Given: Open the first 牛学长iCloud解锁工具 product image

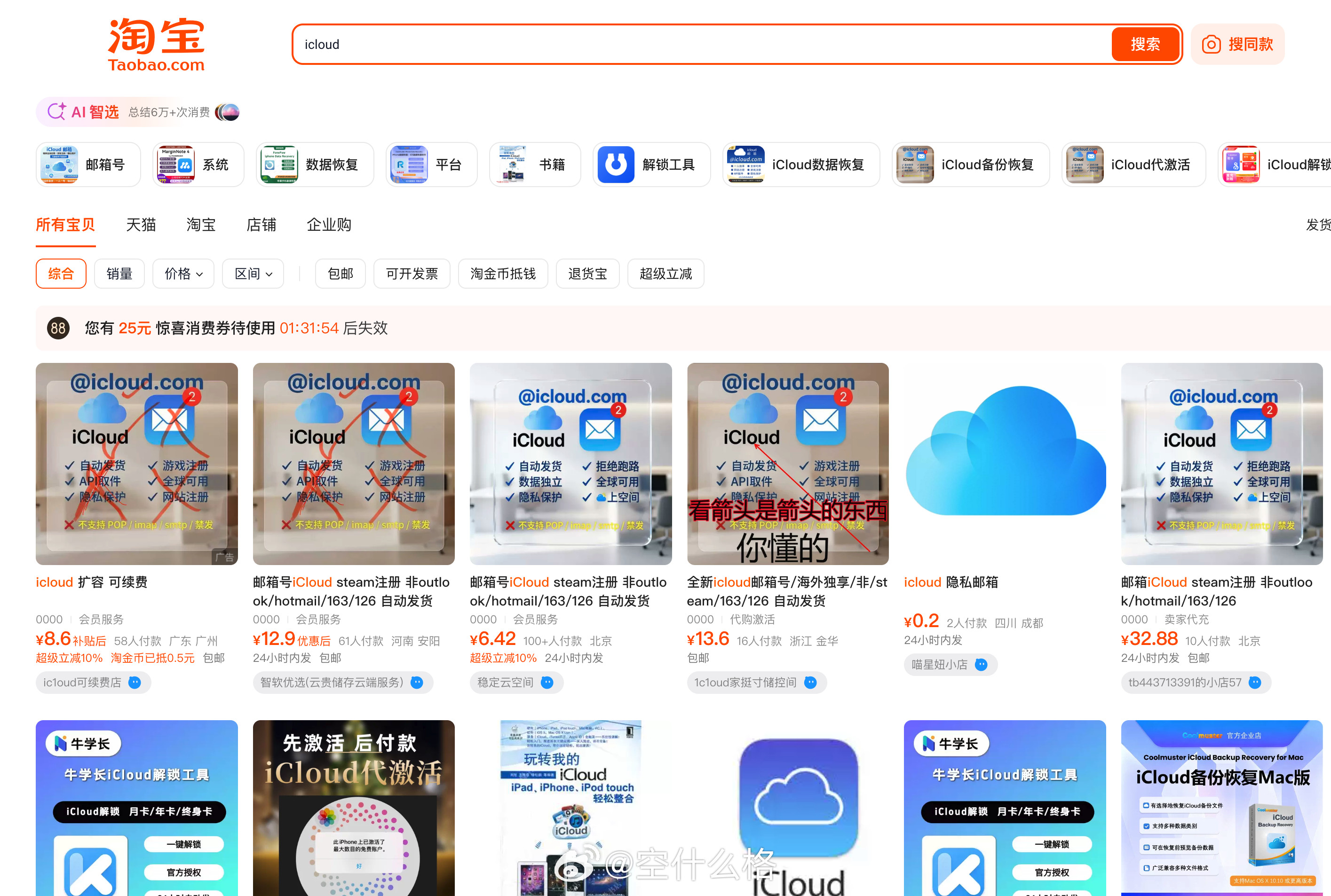Looking at the screenshot, I should pyautogui.click(x=137, y=808).
